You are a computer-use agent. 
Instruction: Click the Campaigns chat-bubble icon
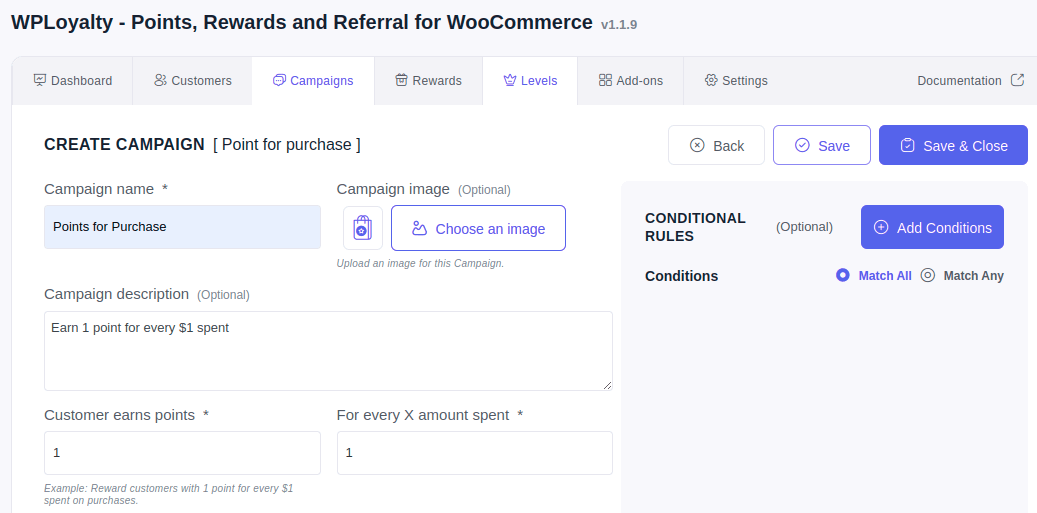[279, 80]
